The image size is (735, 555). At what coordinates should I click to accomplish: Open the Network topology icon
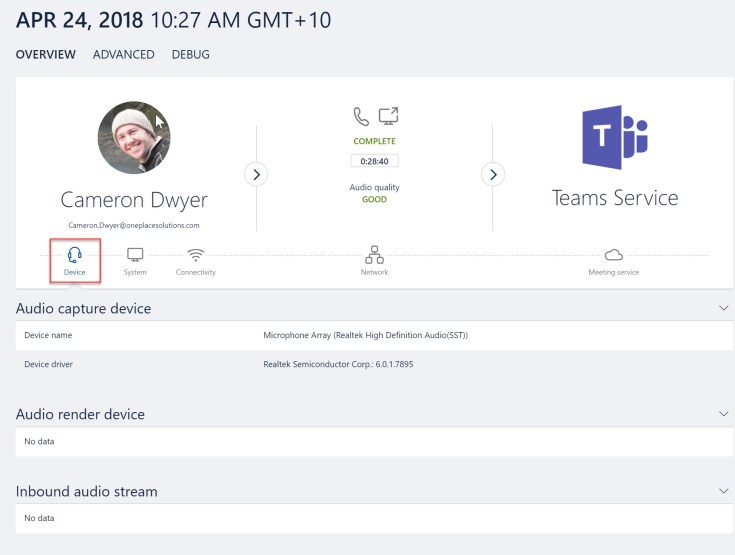(x=374, y=255)
